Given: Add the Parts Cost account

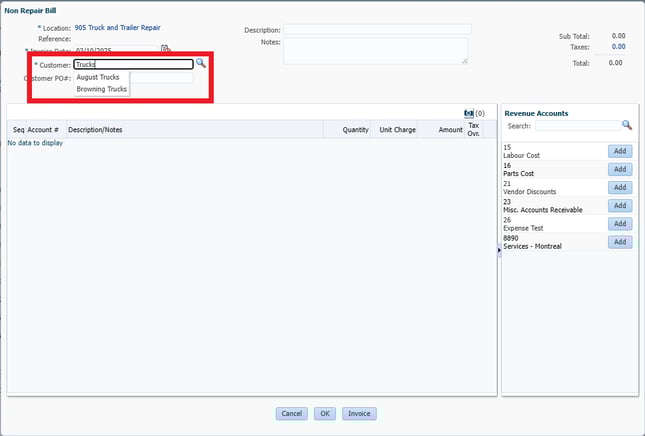Looking at the screenshot, I should tap(619, 169).
